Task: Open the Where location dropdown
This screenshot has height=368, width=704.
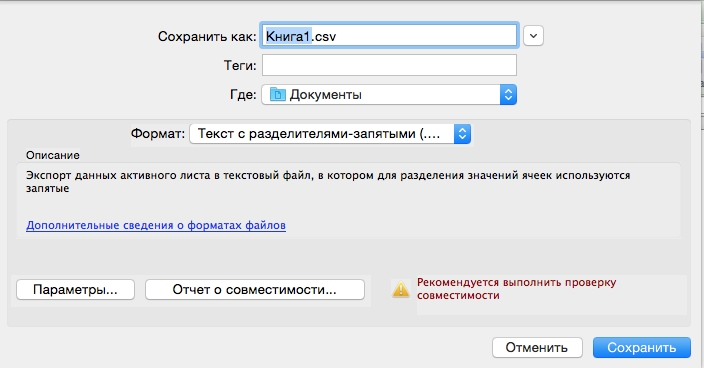Action: 389,95
